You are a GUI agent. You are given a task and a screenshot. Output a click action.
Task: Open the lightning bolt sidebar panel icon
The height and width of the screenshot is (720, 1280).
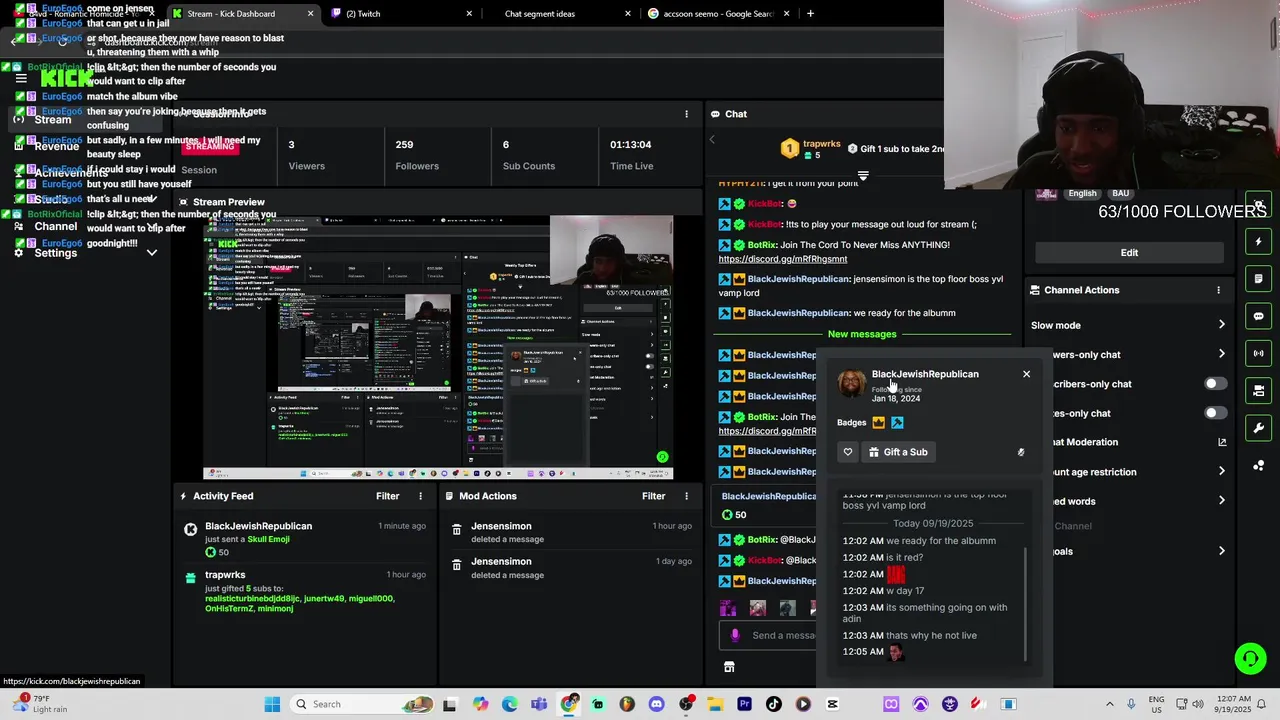1259,241
